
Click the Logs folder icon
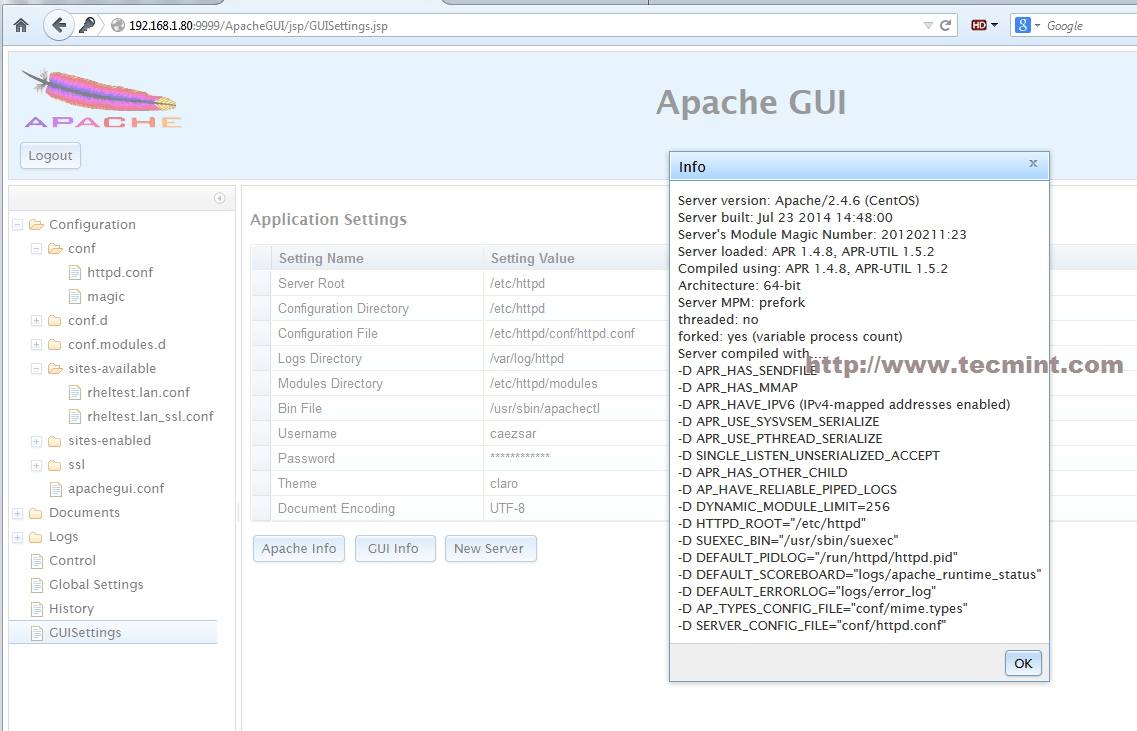[36, 537]
